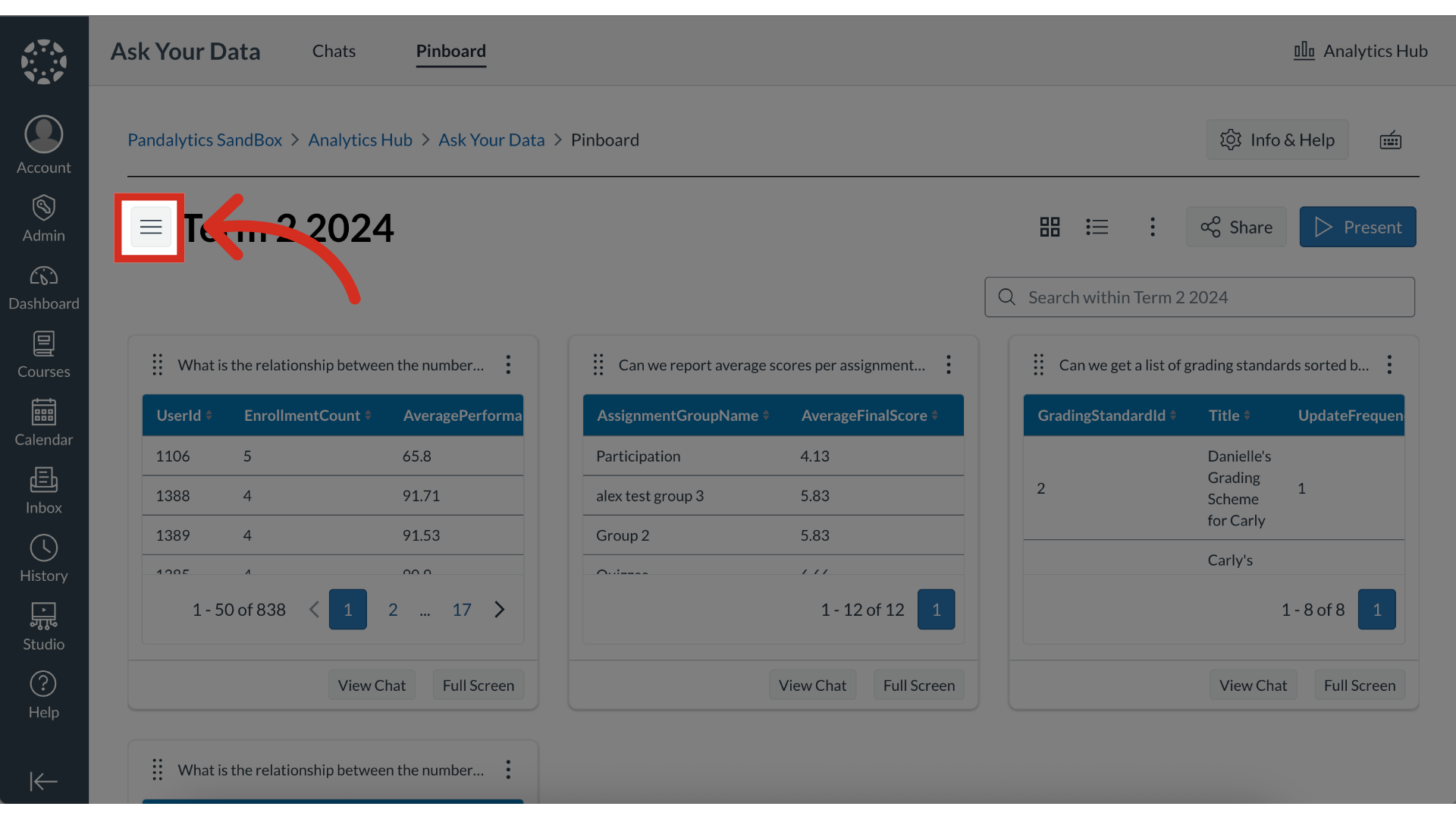Select the Group 2 row cell

[623, 535]
